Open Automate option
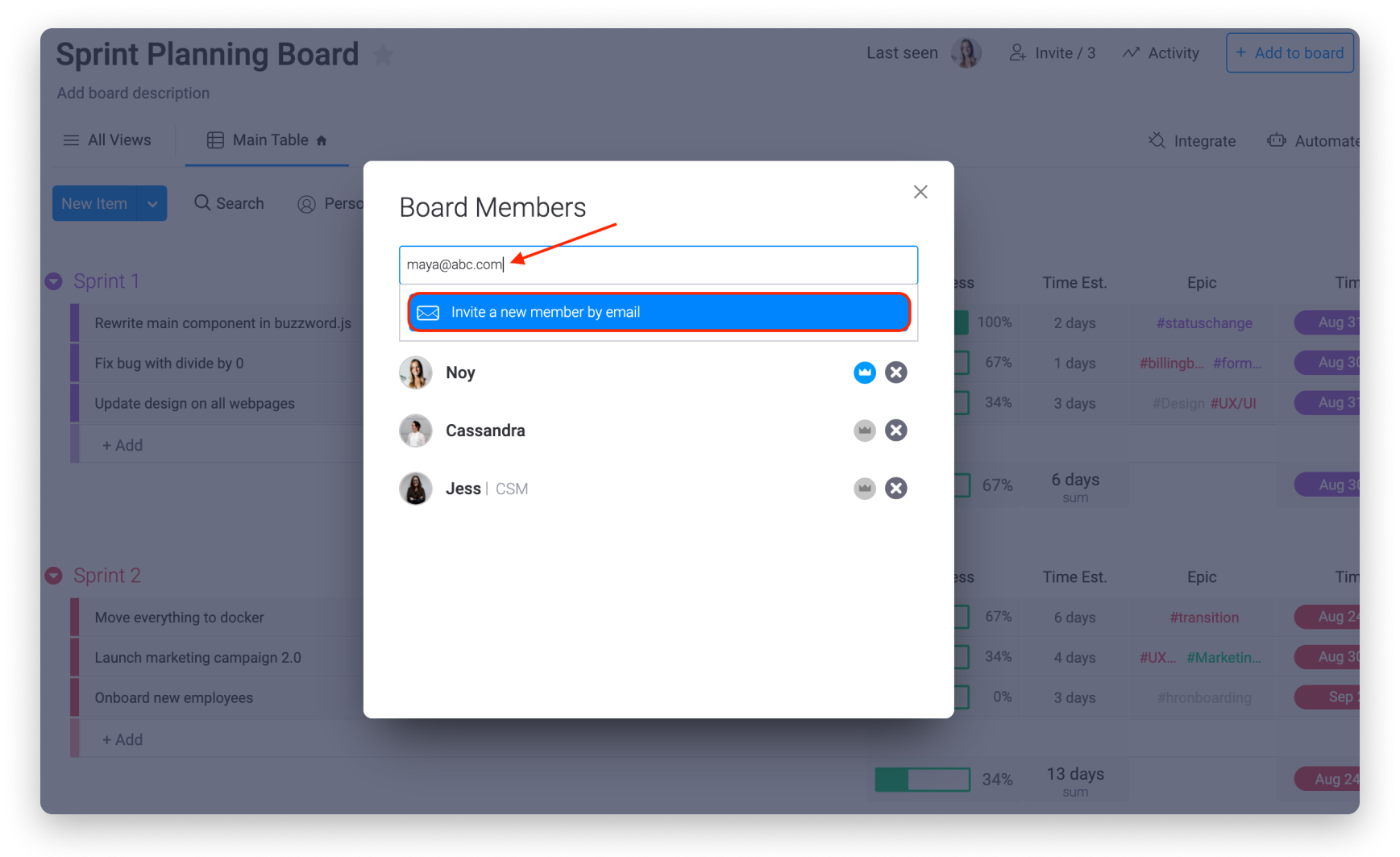 tap(1313, 141)
